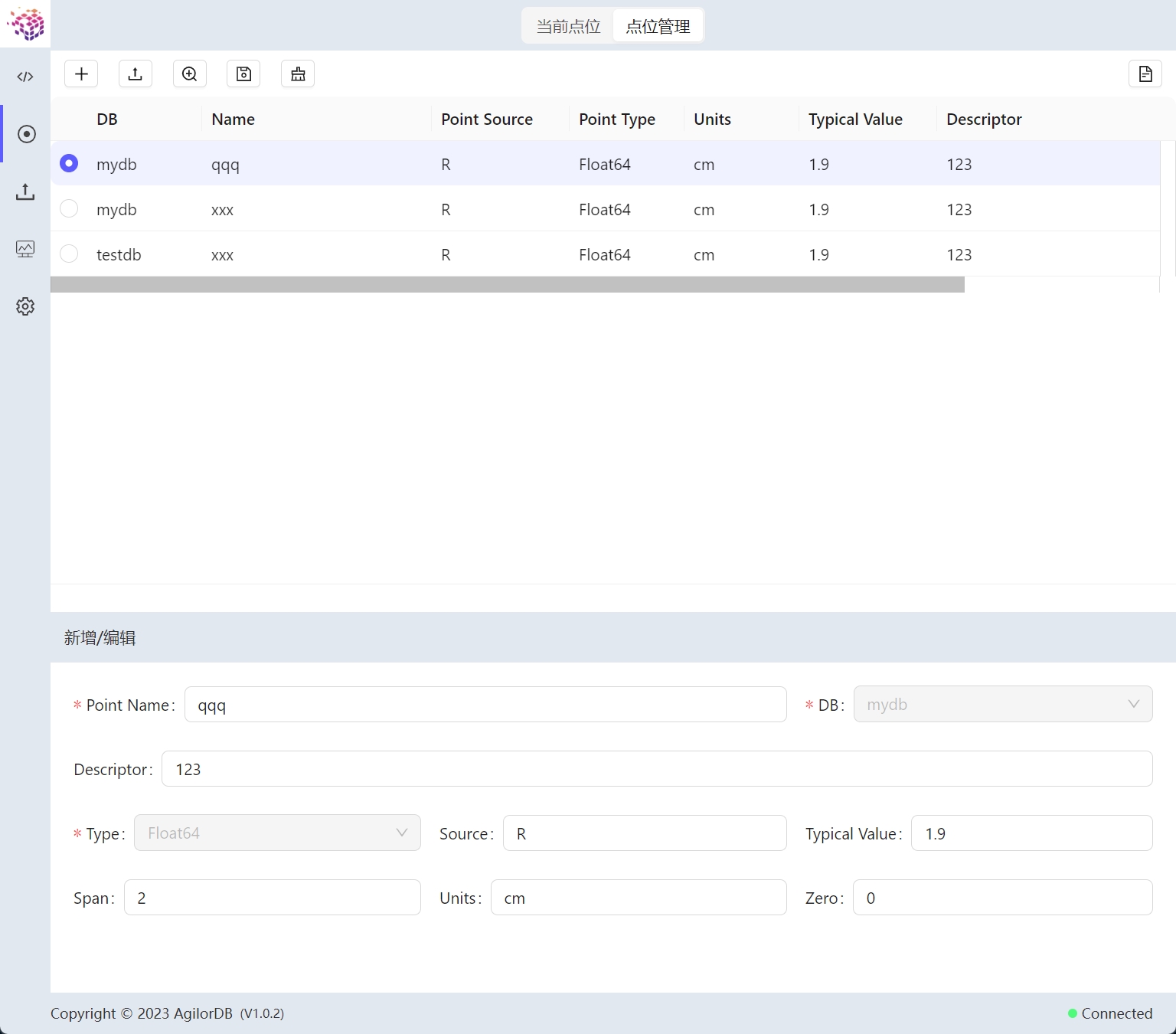
Task: Select the point management sidebar icon
Action: tap(26, 134)
